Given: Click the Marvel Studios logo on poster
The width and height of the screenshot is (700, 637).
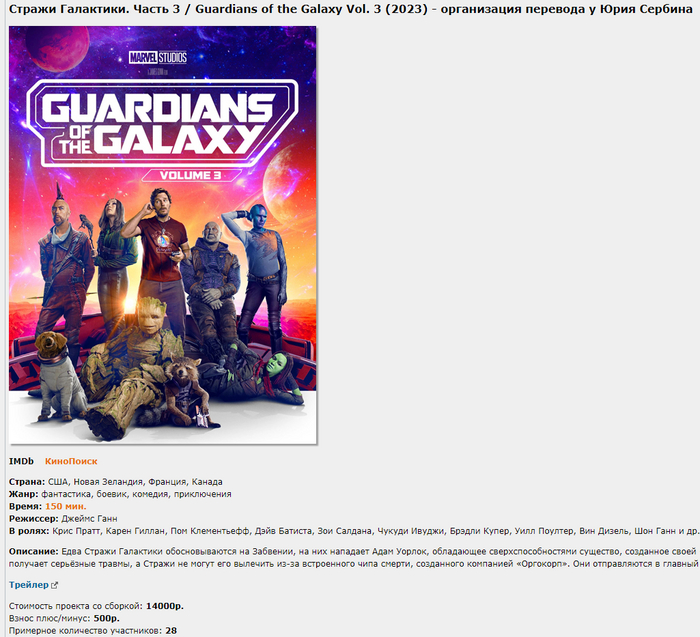Looking at the screenshot, I should (158, 58).
